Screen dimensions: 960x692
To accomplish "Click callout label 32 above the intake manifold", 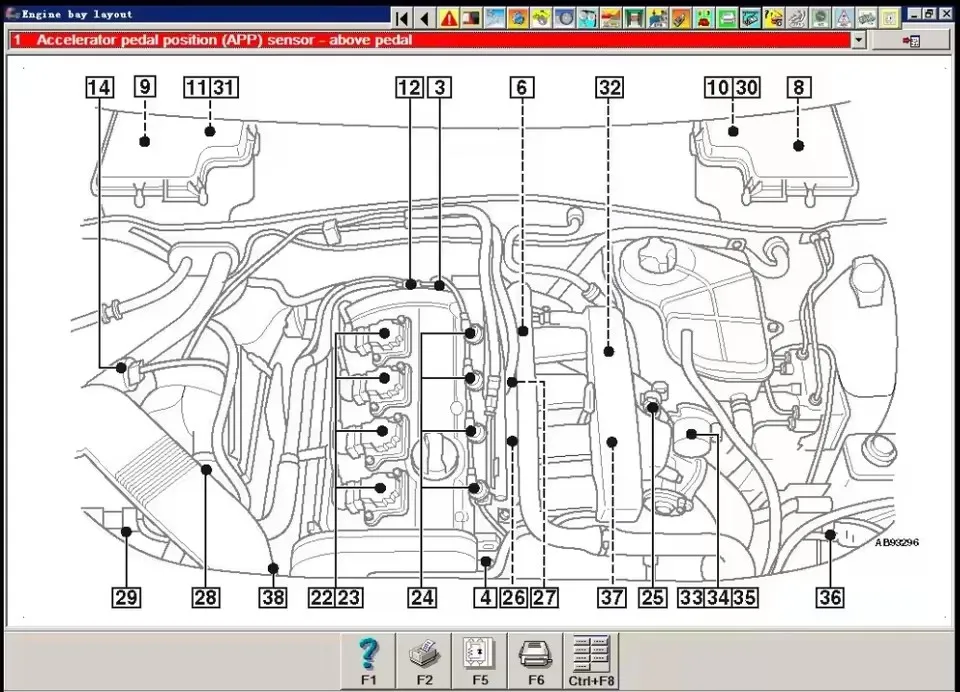I will coord(608,87).
